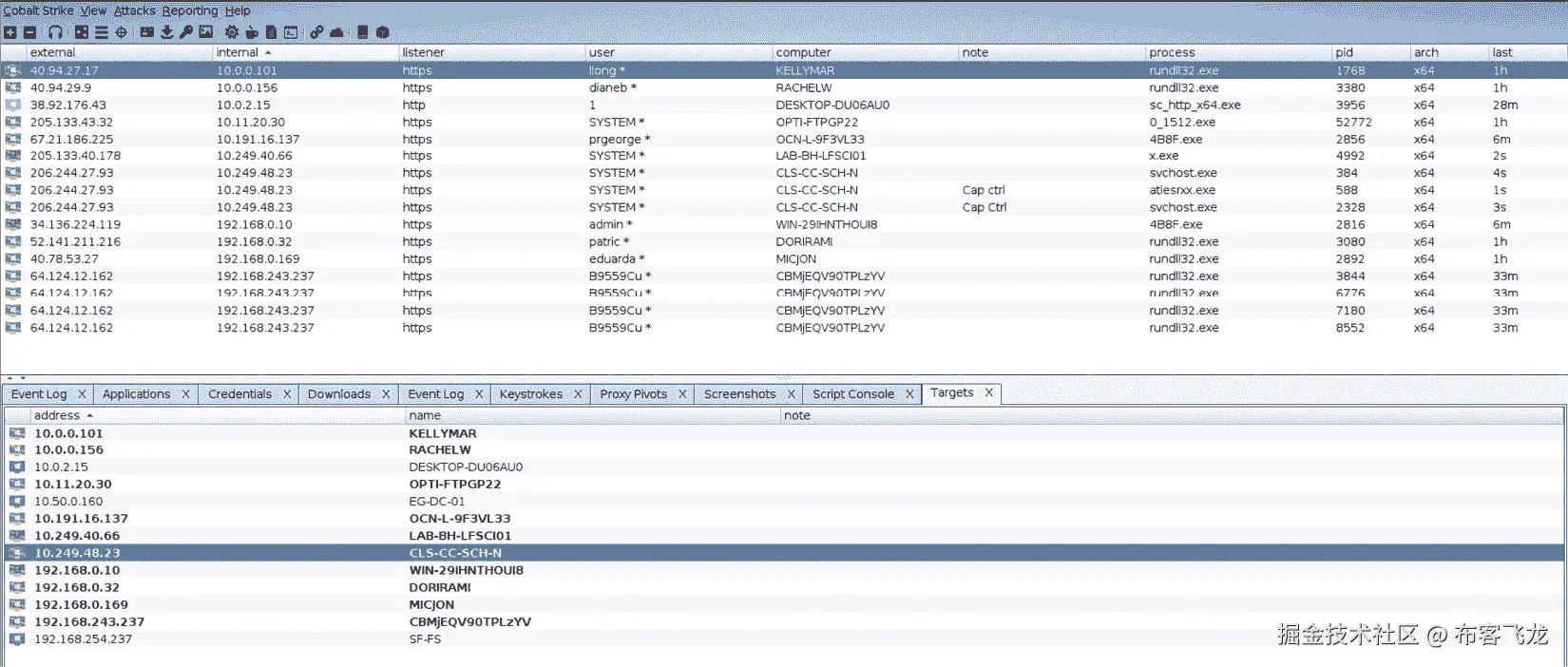
Task: Switch to Pivot Graph view icon
Action: 82,32
